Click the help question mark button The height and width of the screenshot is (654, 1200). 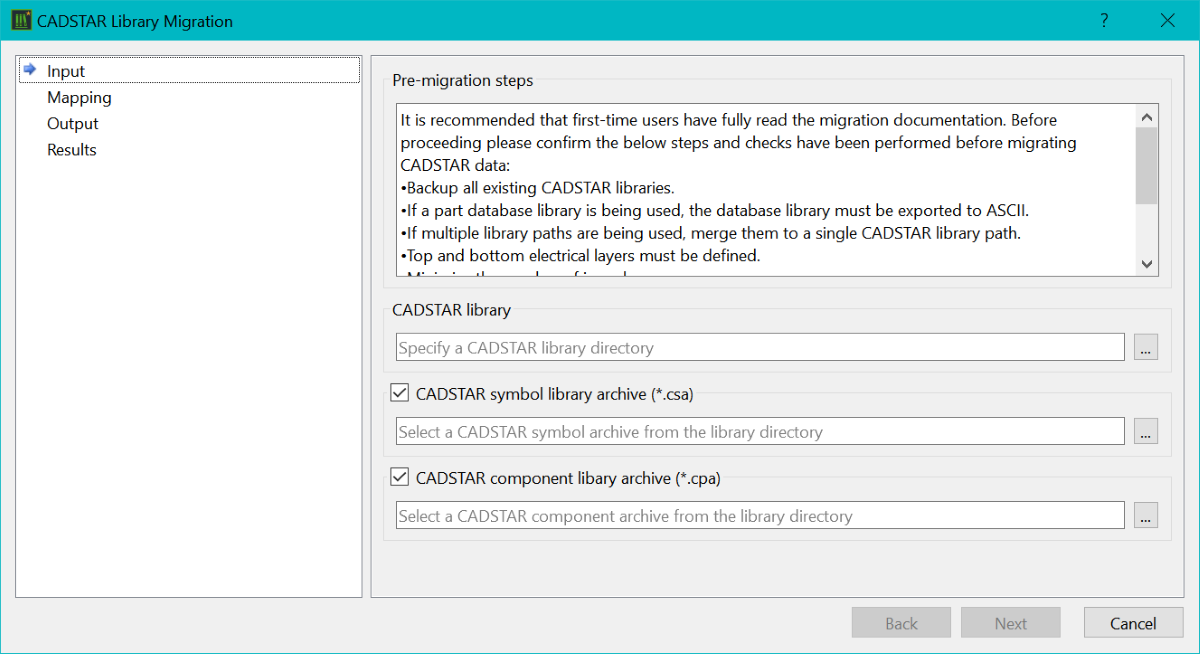coord(1104,21)
